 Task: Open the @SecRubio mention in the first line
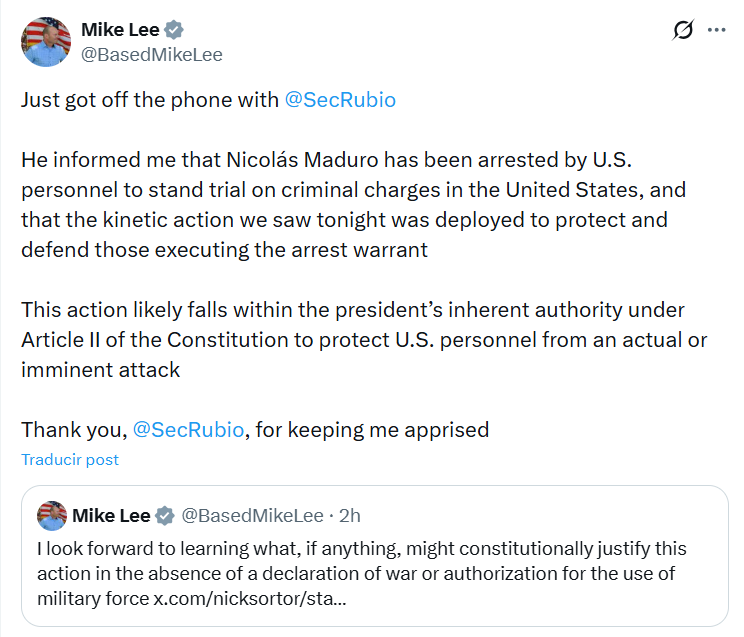point(340,101)
